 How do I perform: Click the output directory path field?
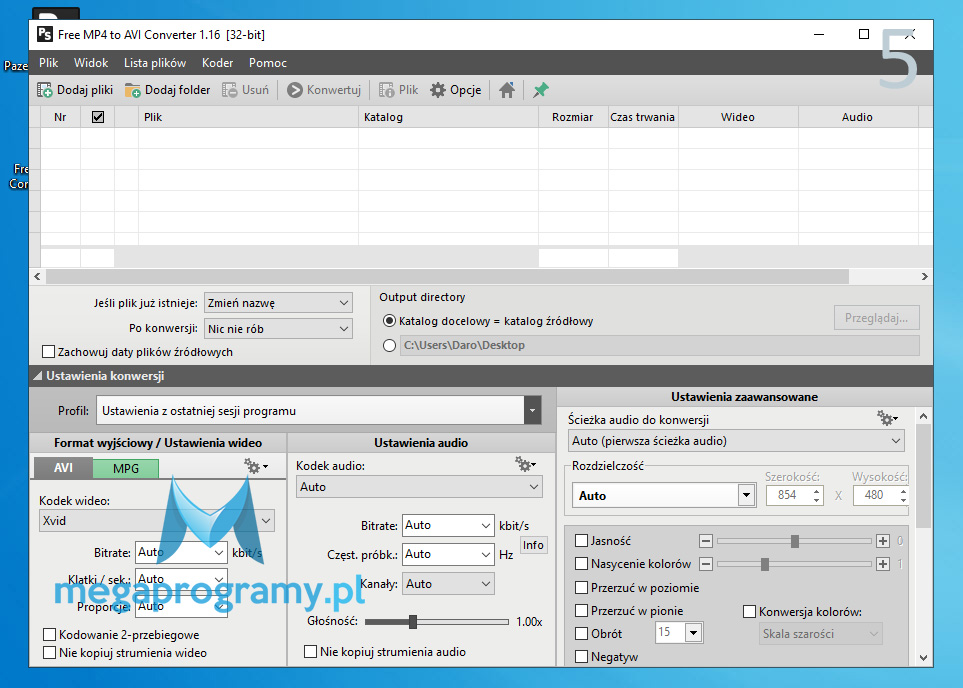660,345
